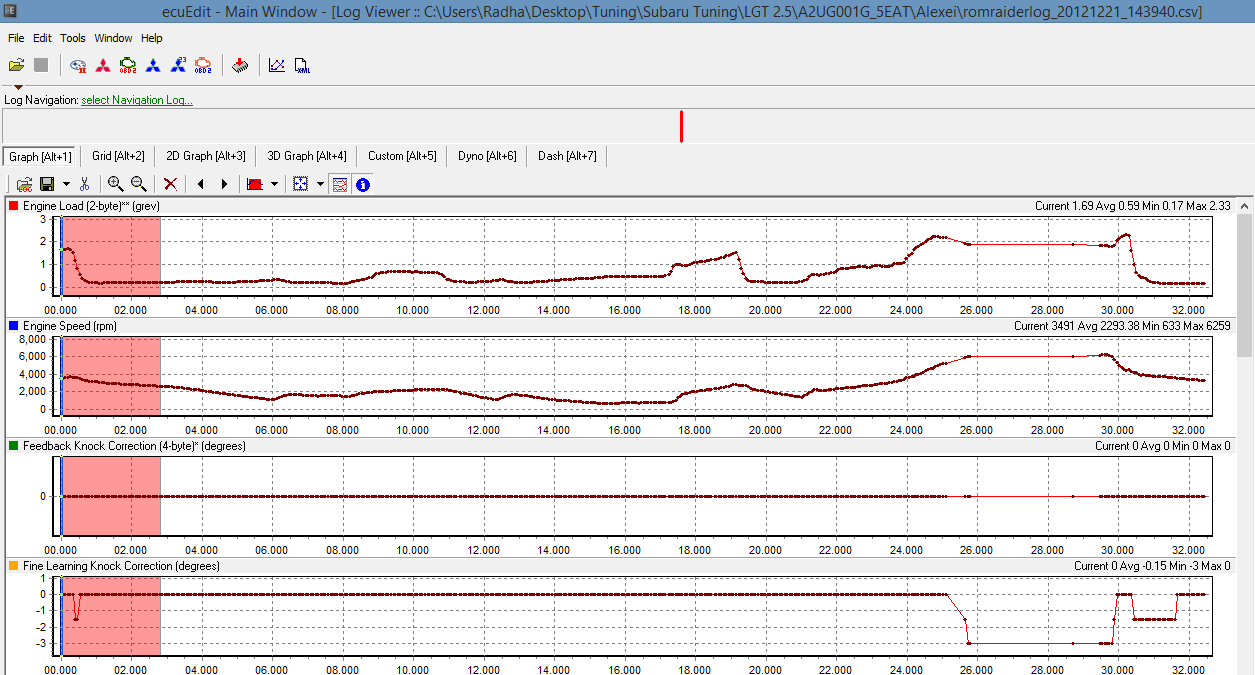Step to the next data point arrow
The image size is (1255, 675).
[x=224, y=184]
